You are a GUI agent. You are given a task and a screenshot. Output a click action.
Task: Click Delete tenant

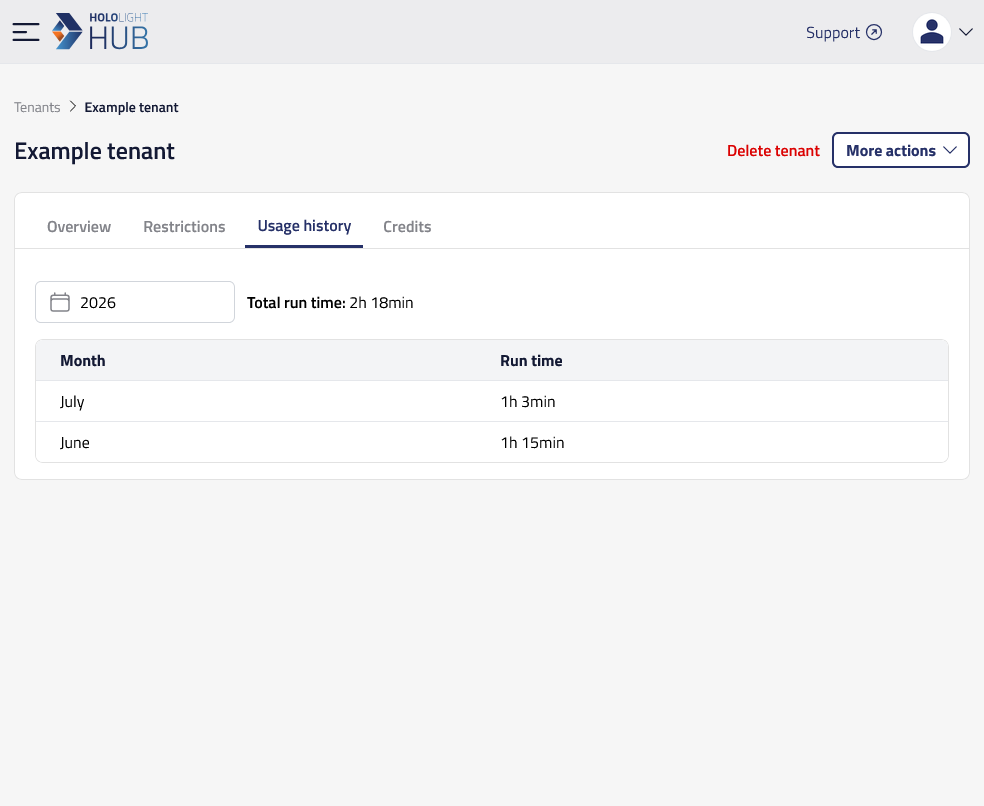tap(773, 151)
